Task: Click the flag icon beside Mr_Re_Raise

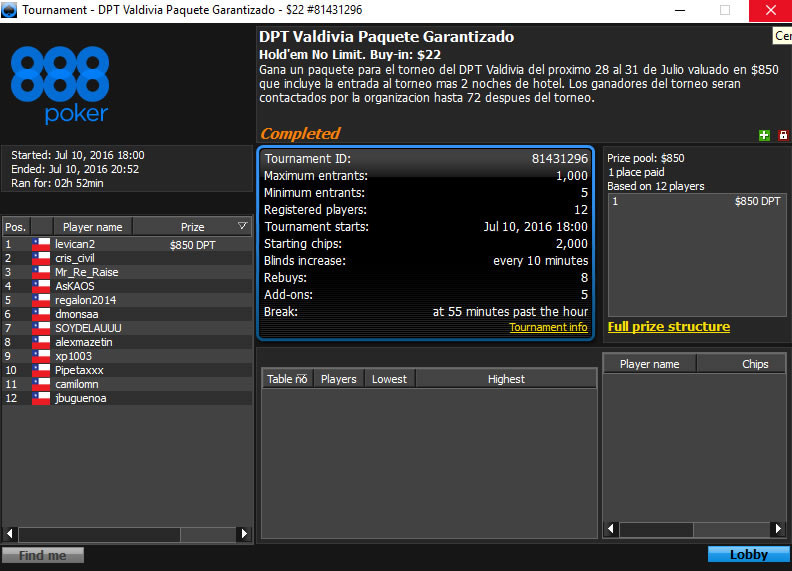Action: click(x=41, y=272)
